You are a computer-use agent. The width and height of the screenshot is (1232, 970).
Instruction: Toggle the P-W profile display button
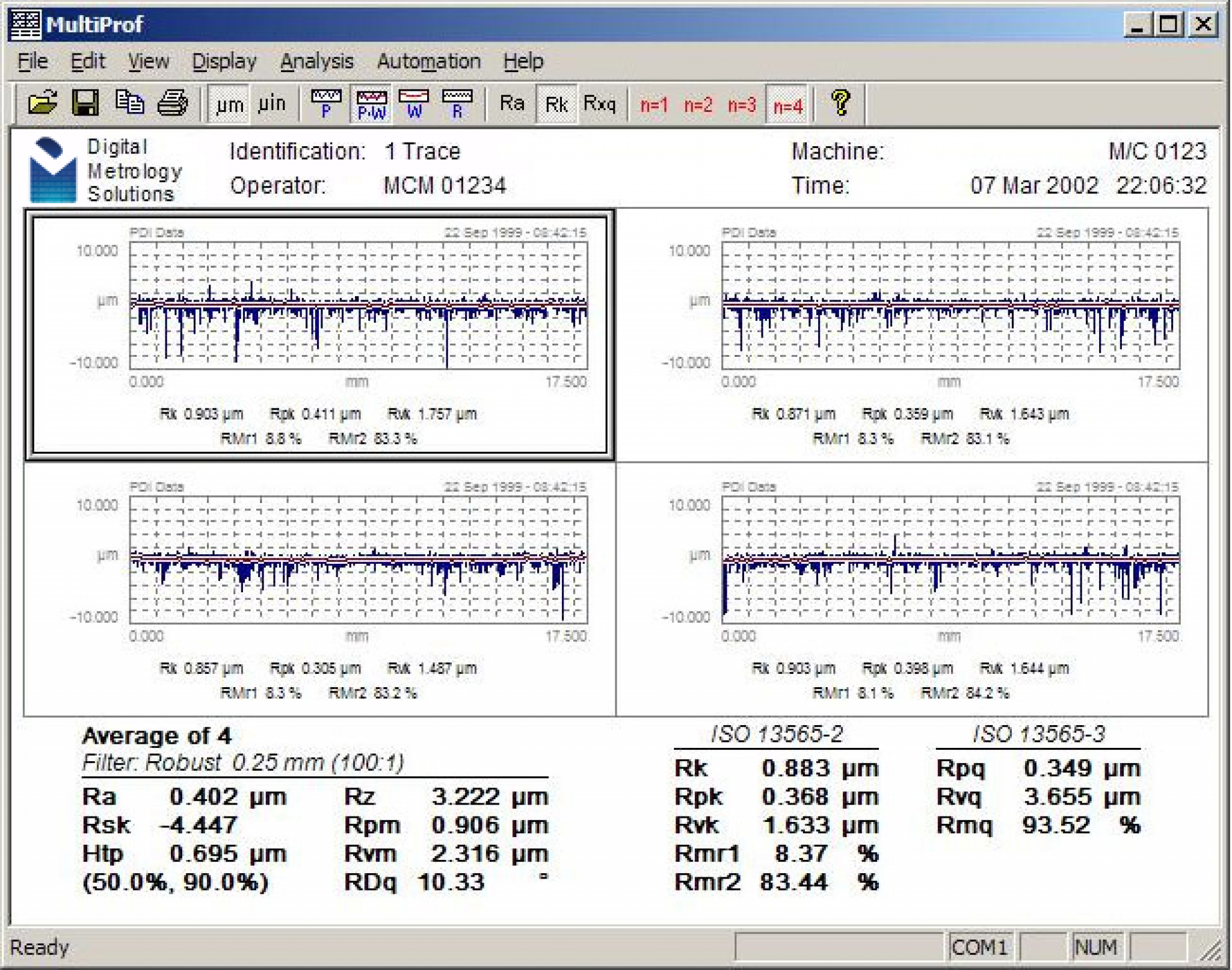pyautogui.click(x=371, y=104)
